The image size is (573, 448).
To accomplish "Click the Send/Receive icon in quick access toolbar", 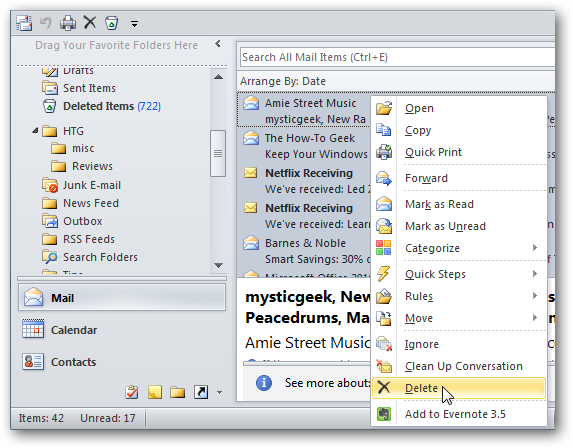I will coord(24,23).
